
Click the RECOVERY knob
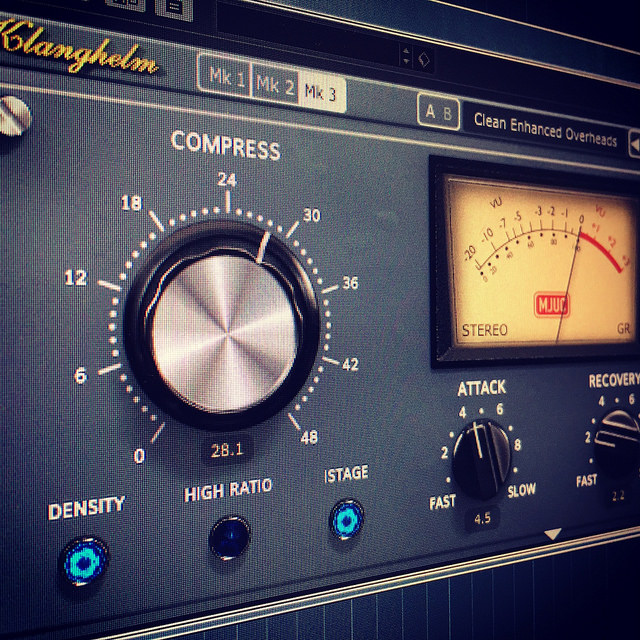618,443
